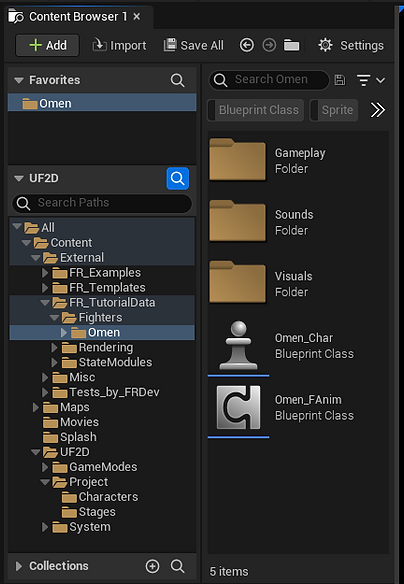Expand the FR_Examples folder arrow

(45, 273)
